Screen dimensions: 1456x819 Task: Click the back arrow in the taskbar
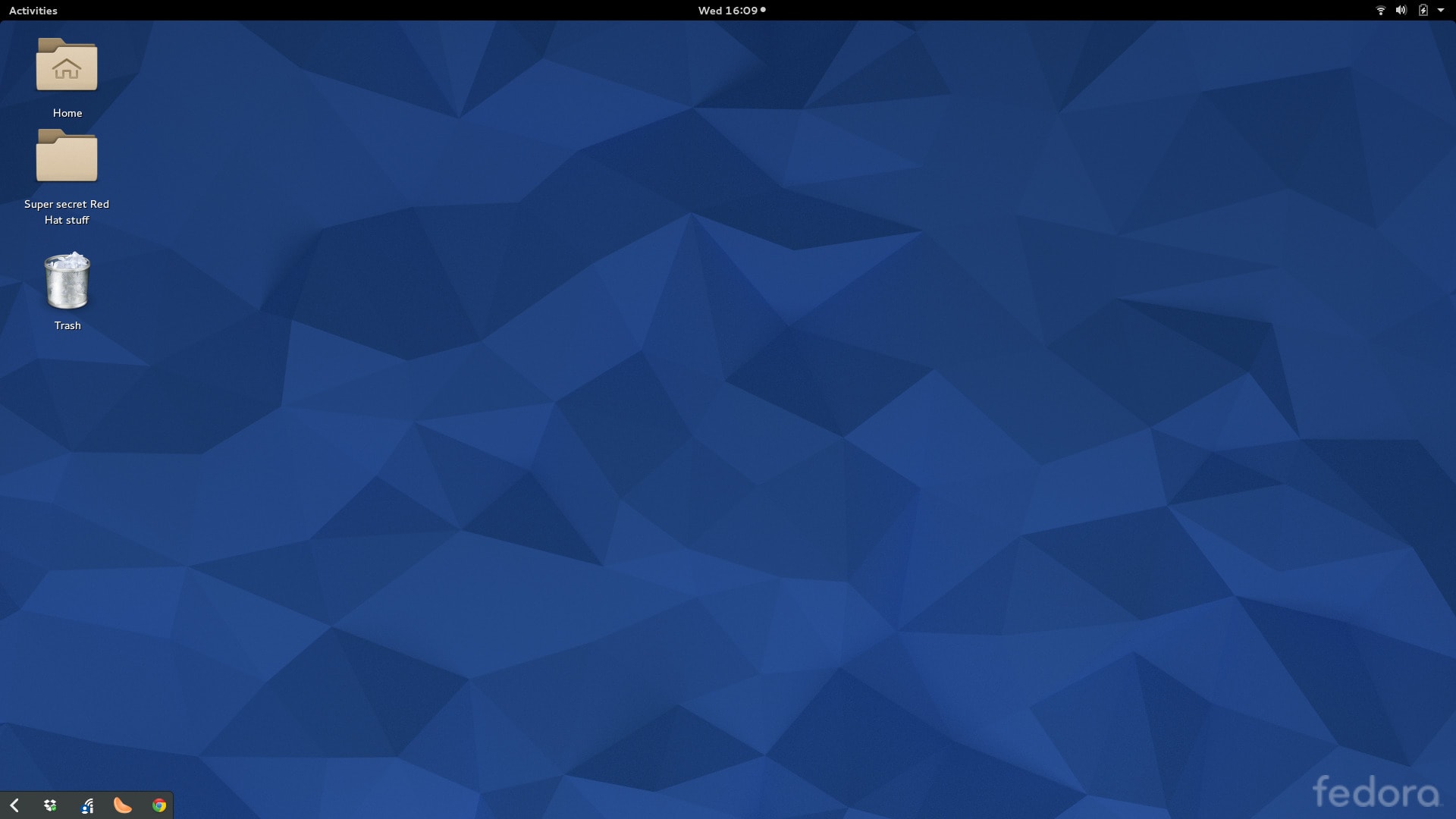(15, 805)
